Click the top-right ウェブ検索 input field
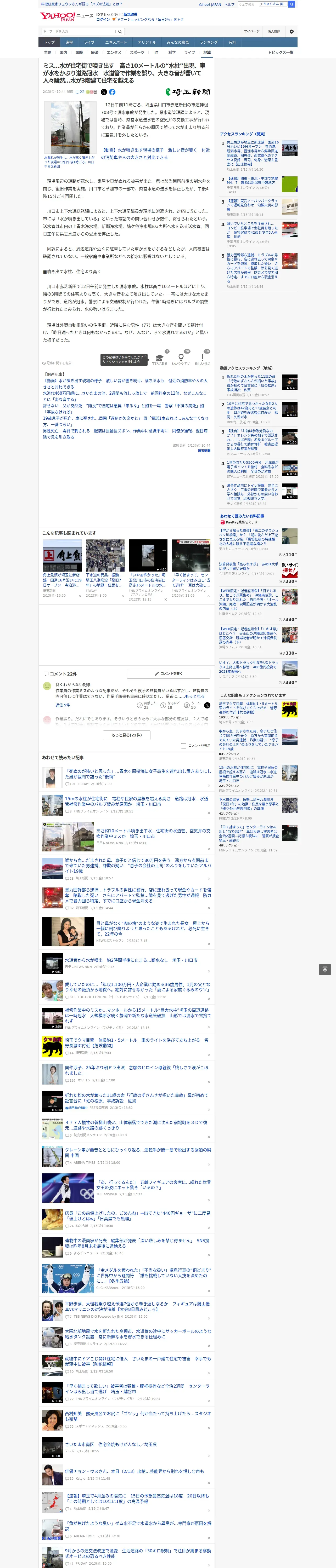The height and width of the screenshot is (1568, 336). click(263, 4)
